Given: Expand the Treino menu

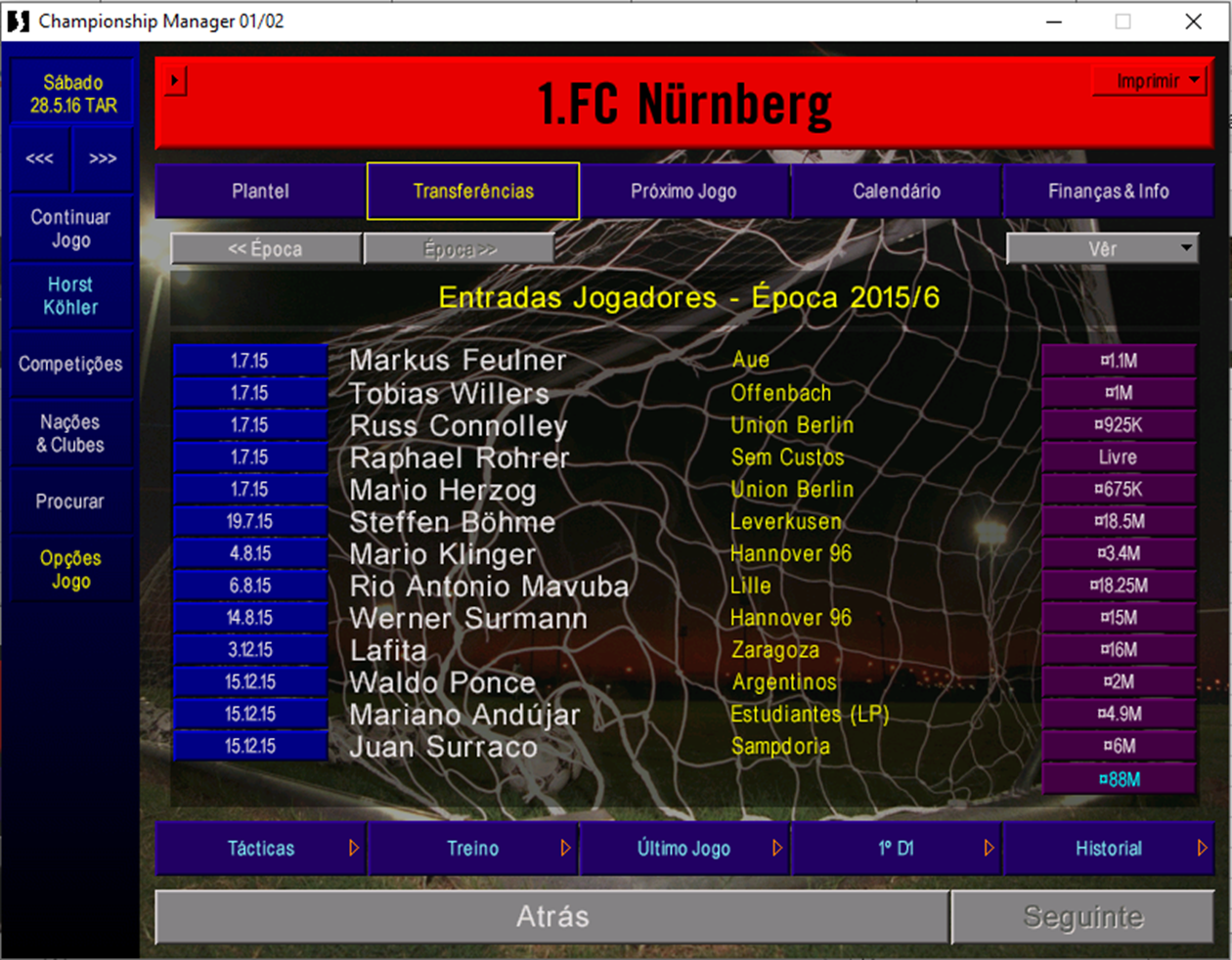Looking at the screenshot, I should click(473, 849).
